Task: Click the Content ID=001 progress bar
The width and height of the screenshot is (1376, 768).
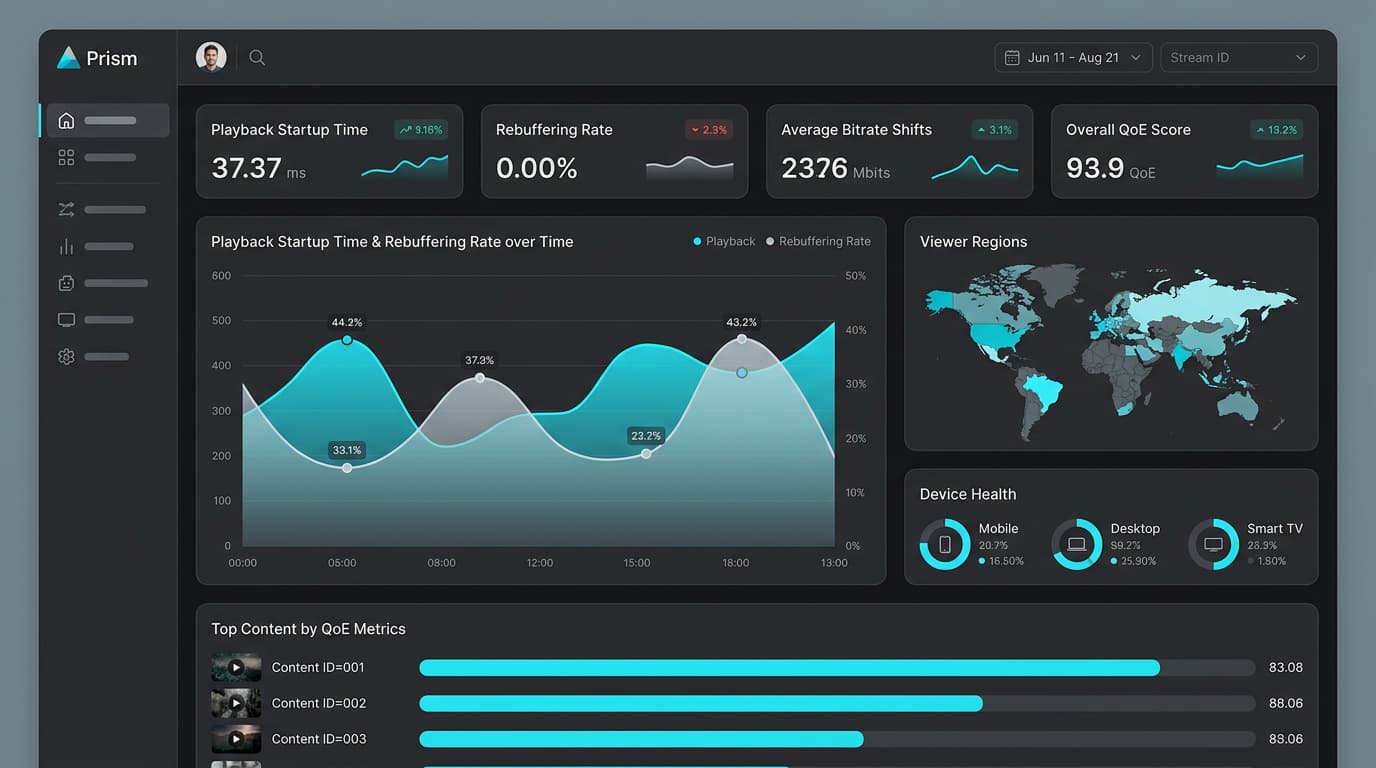Action: 837,667
